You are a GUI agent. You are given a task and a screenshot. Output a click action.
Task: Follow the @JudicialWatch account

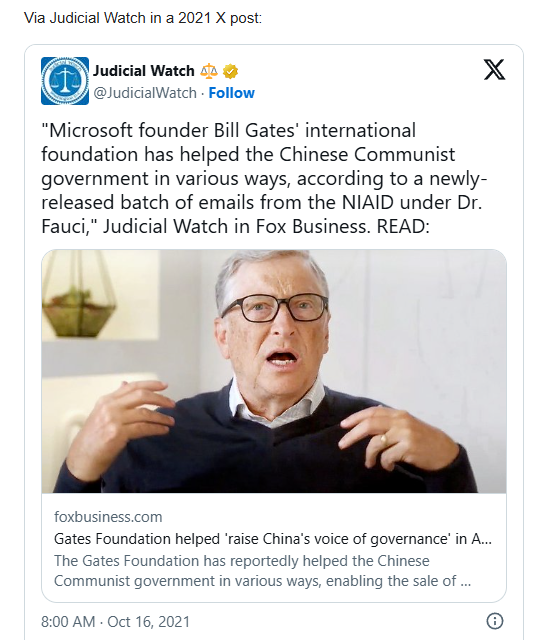pos(231,93)
